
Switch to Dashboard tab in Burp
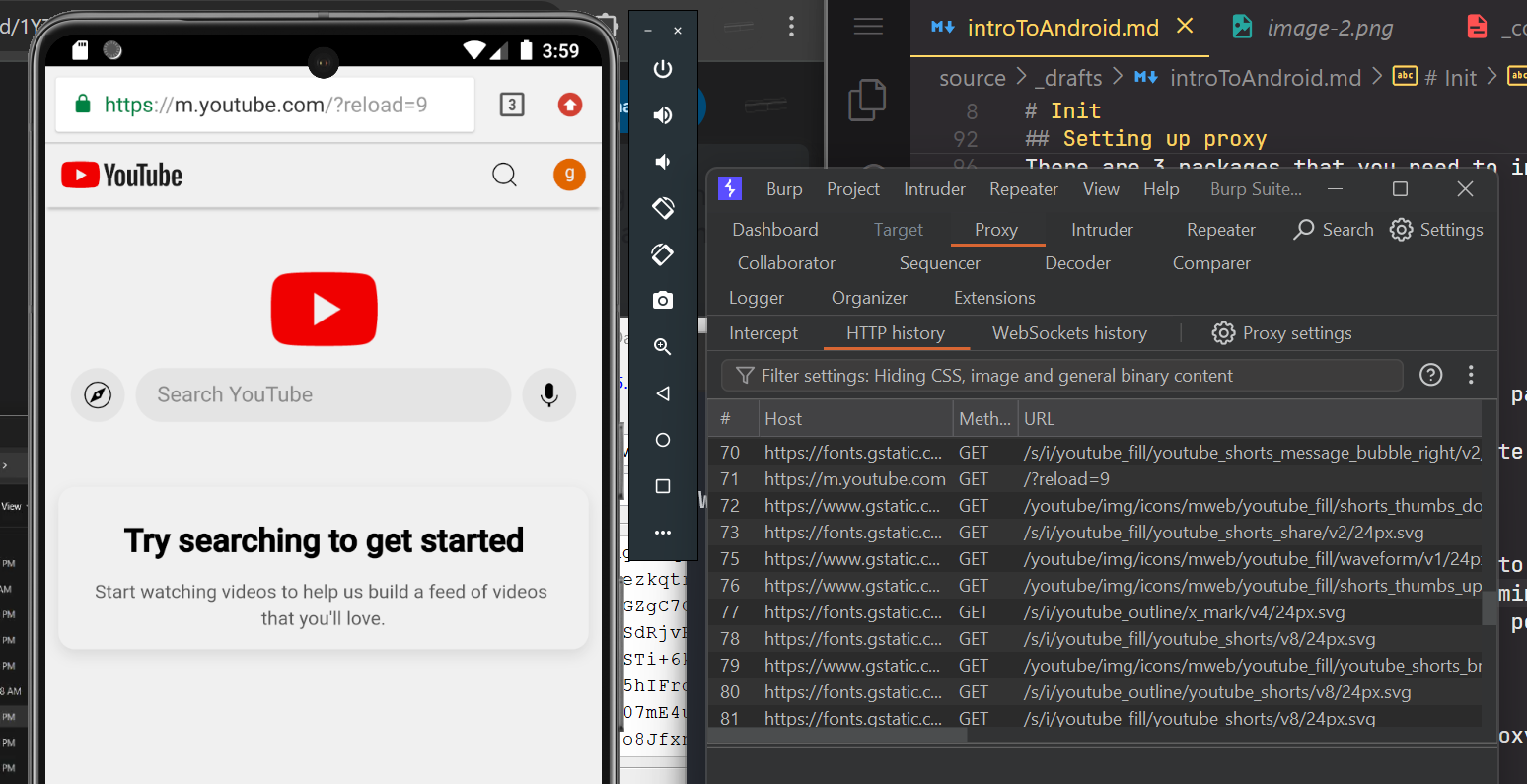click(x=775, y=230)
